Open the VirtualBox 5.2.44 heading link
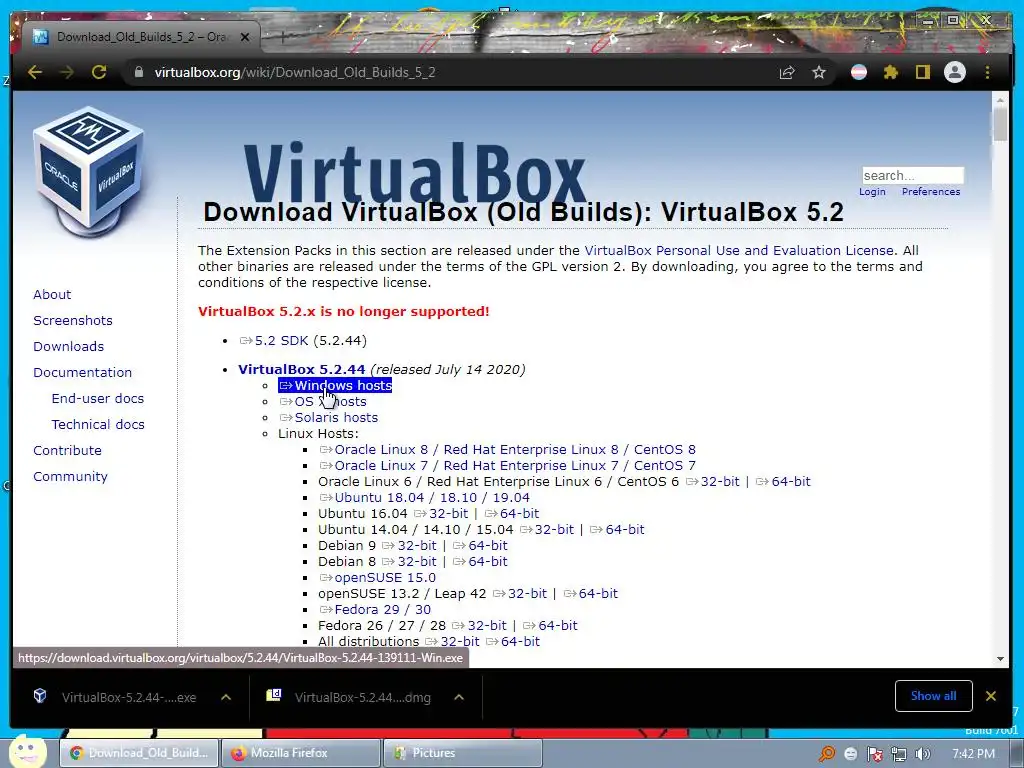Viewport: 1024px width, 768px height. 302,370
